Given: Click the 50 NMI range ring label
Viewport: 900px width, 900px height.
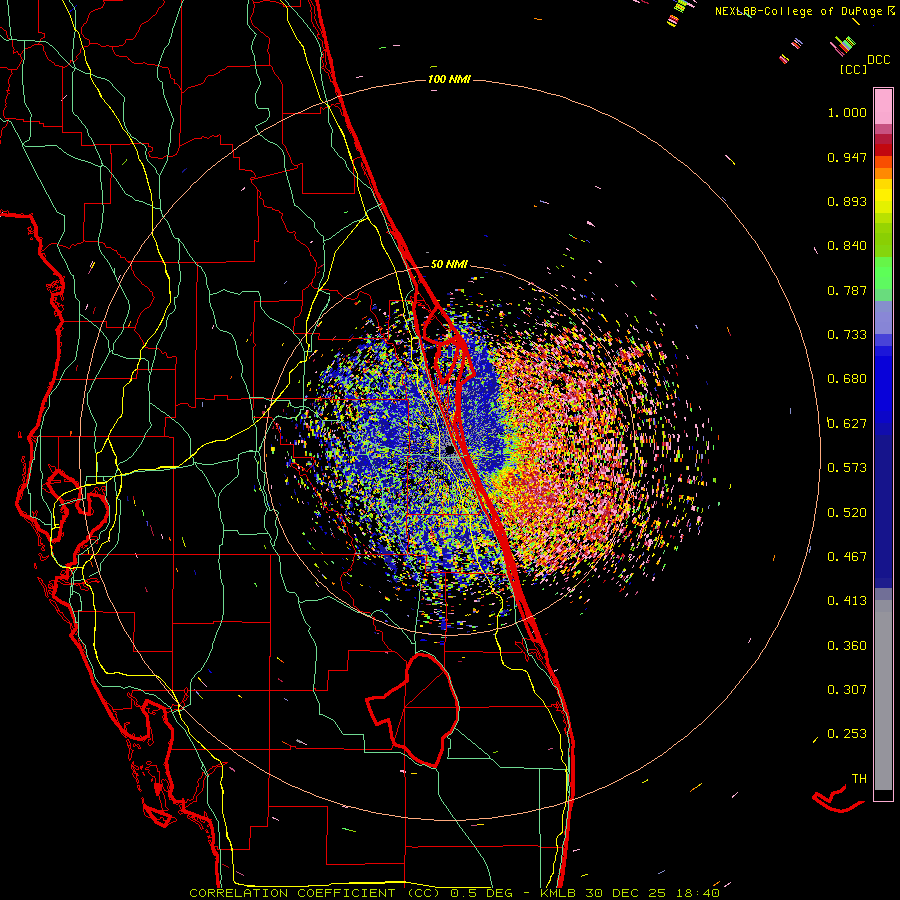Looking at the screenshot, I should (449, 264).
